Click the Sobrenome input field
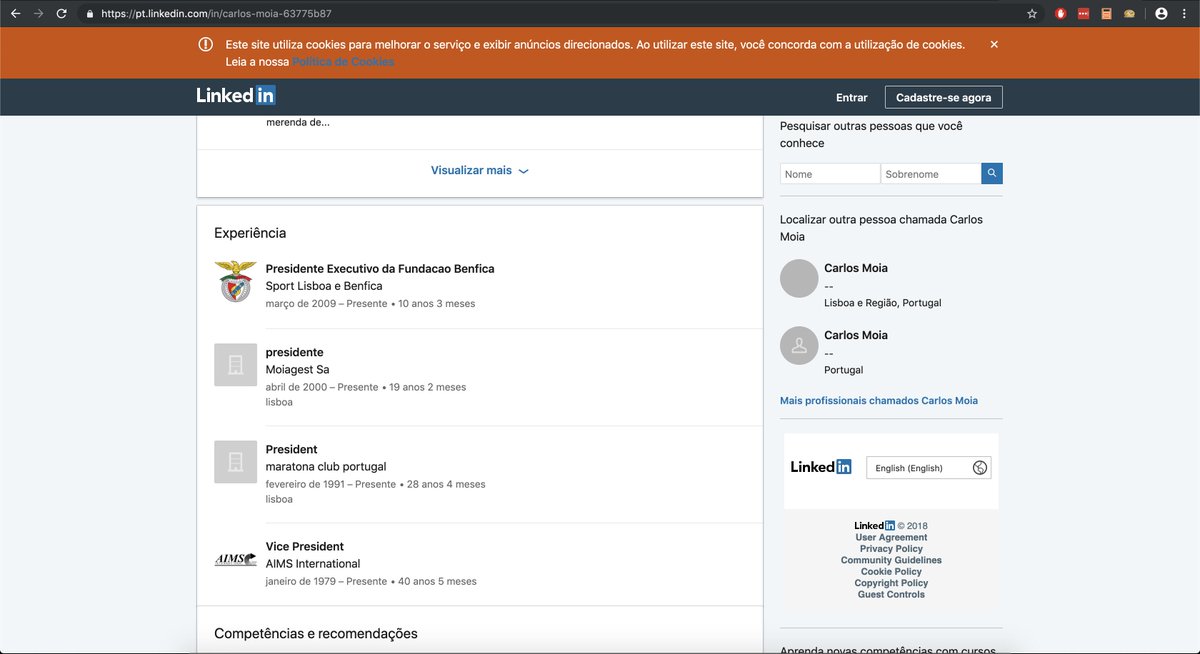1200x654 pixels. point(931,173)
